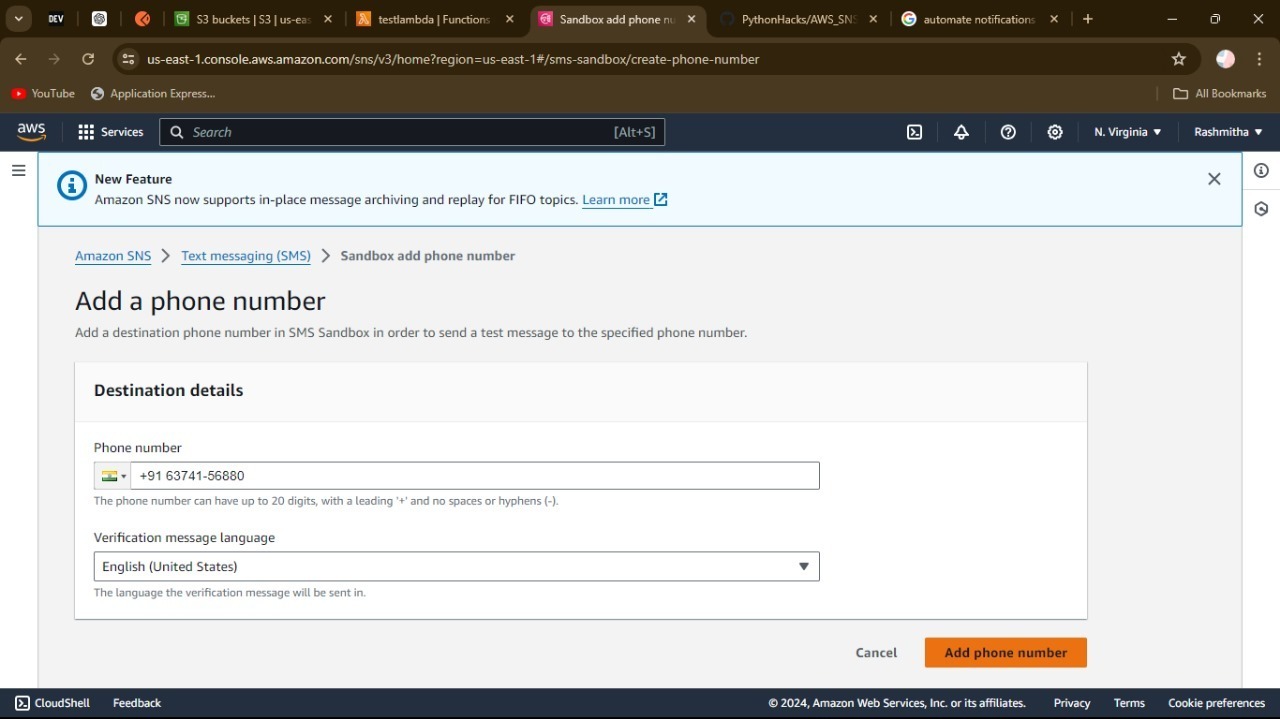
Task: Switch to the S3 buckets tab
Action: coord(252,19)
